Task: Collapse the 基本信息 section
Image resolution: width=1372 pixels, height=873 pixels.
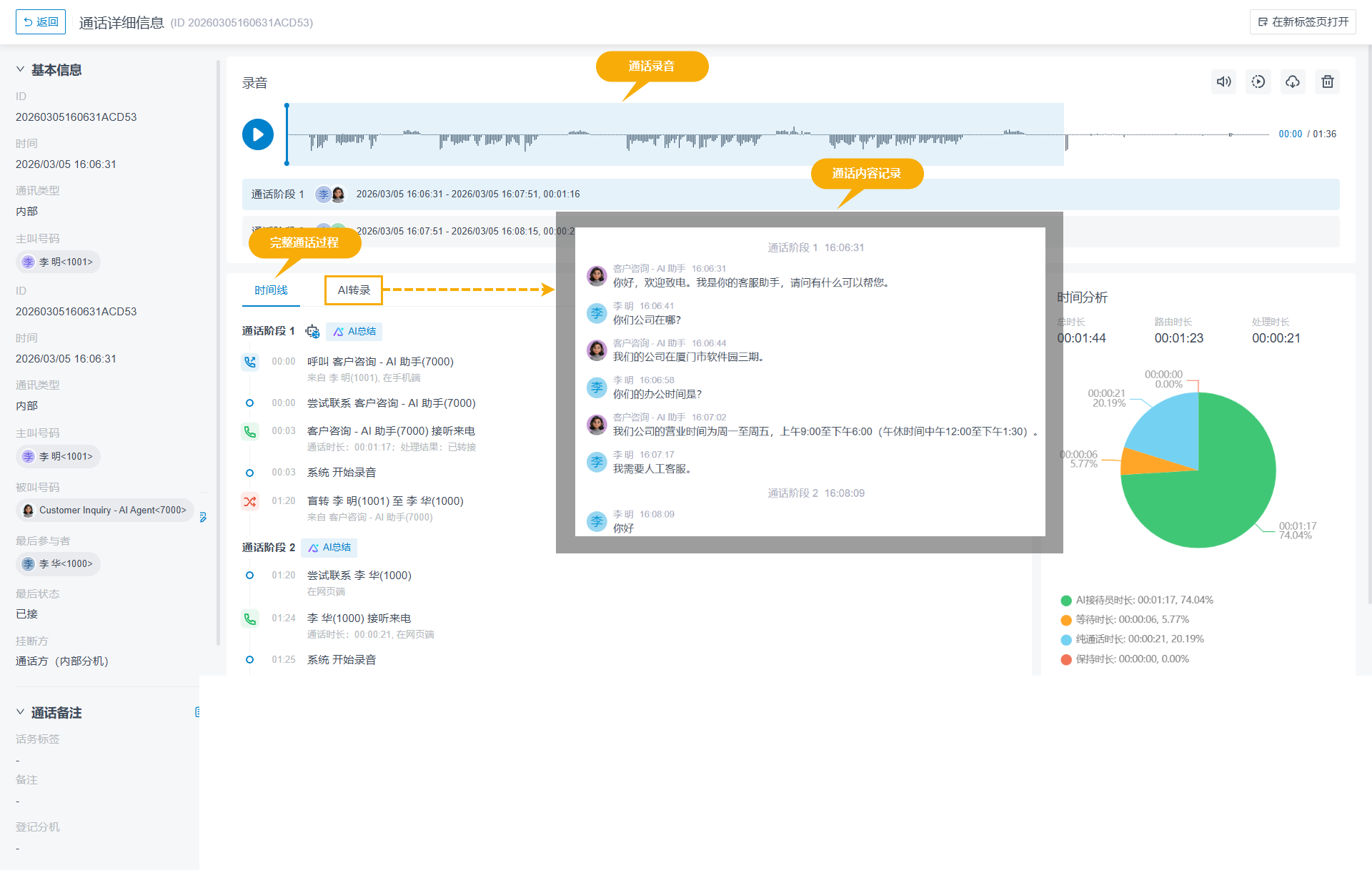Action: (21, 70)
